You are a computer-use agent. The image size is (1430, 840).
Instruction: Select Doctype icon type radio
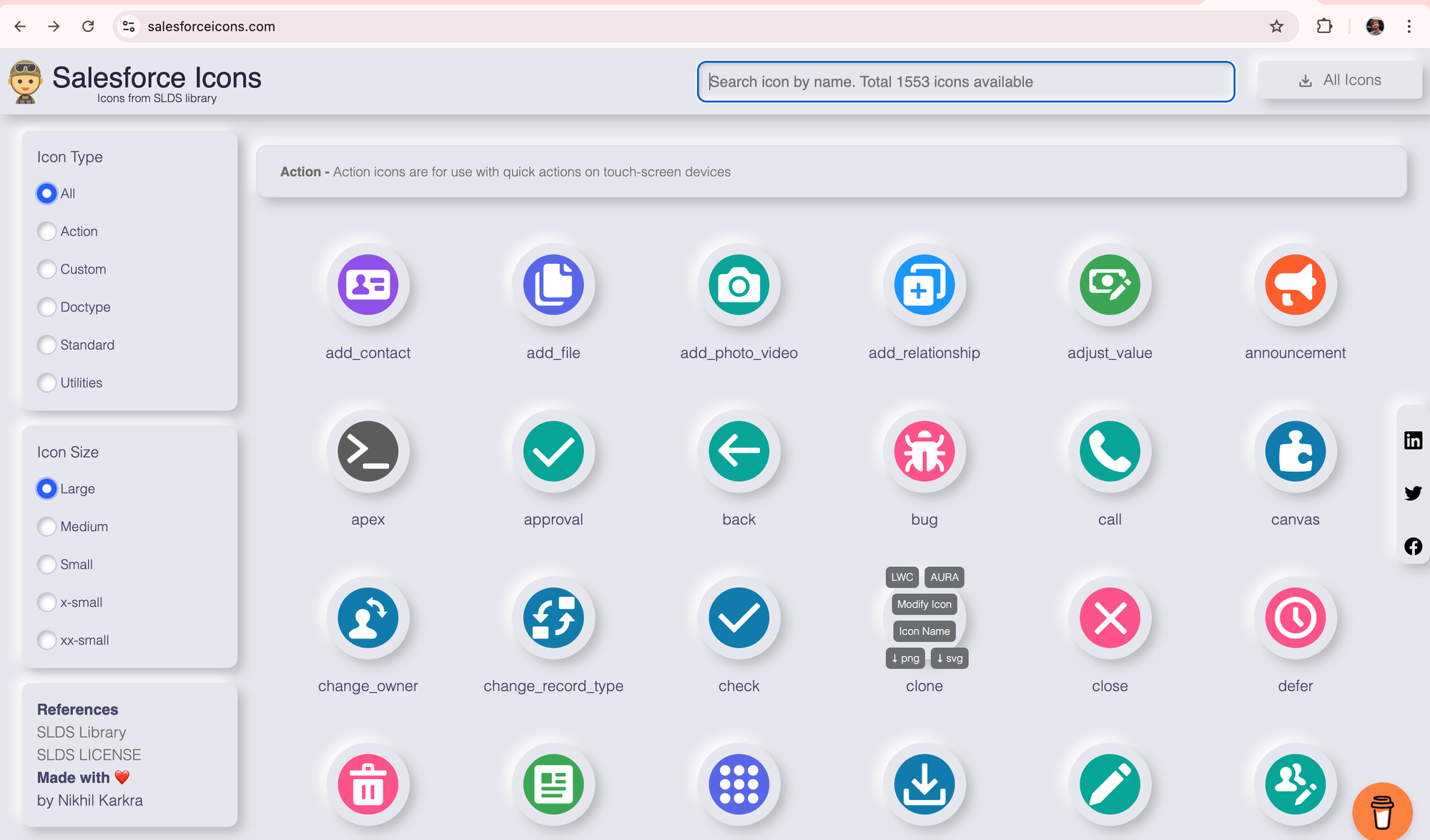(x=47, y=307)
